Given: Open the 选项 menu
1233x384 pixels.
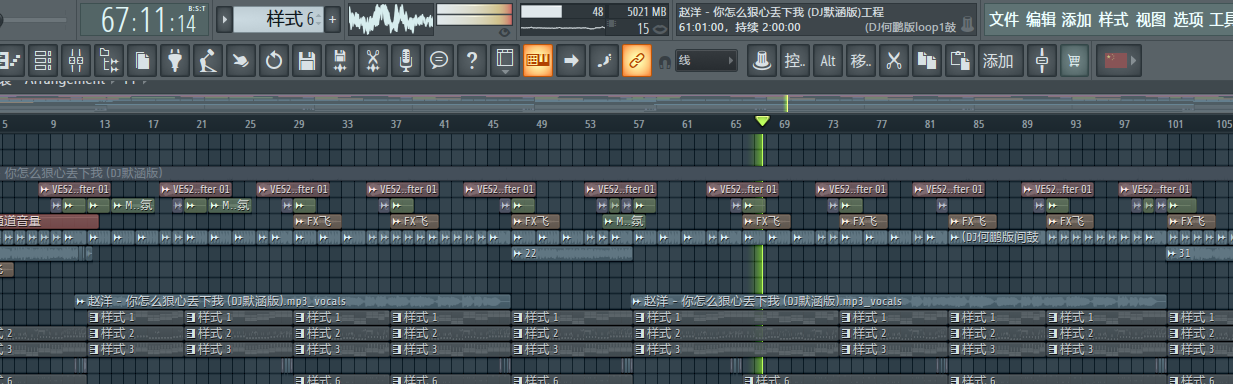Looking at the screenshot, I should 1188,20.
